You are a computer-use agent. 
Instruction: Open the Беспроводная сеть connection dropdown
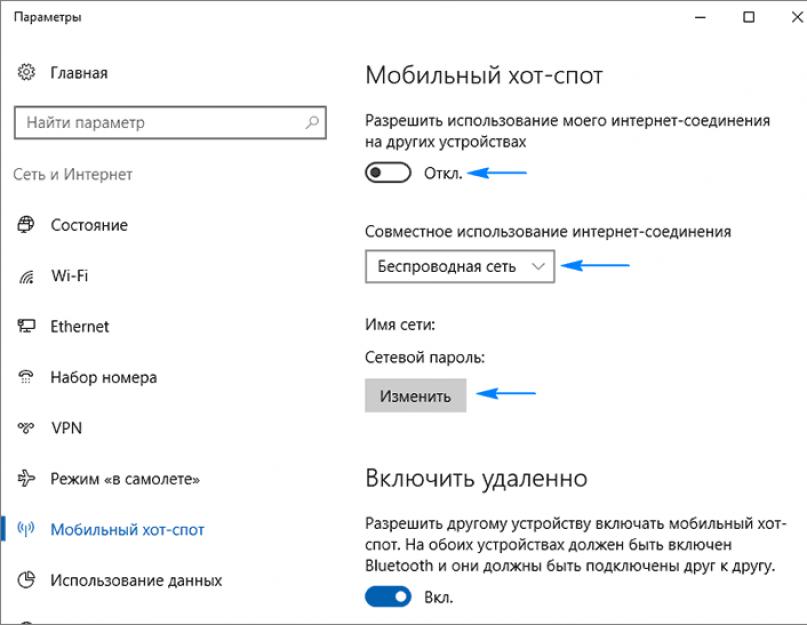pos(460,266)
